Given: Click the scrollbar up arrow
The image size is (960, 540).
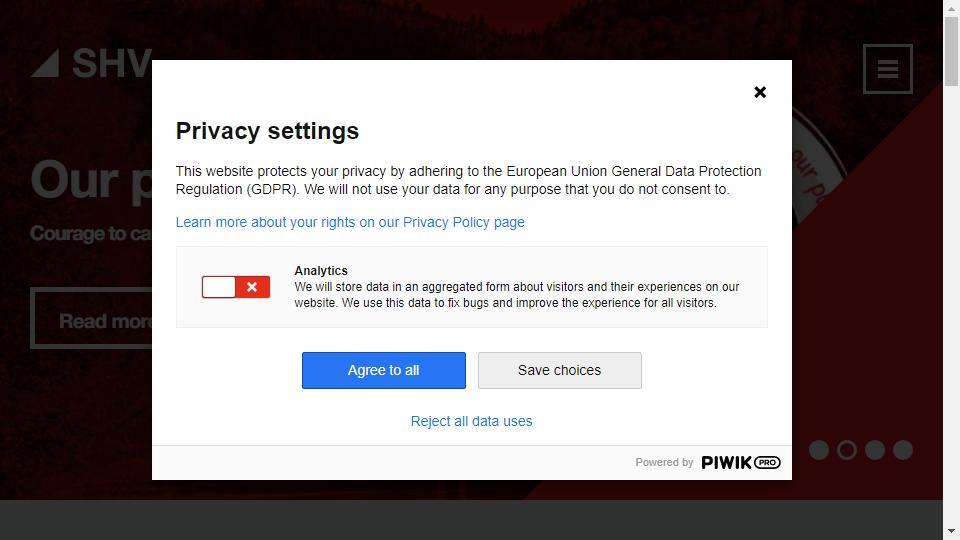Looking at the screenshot, I should 951,8.
